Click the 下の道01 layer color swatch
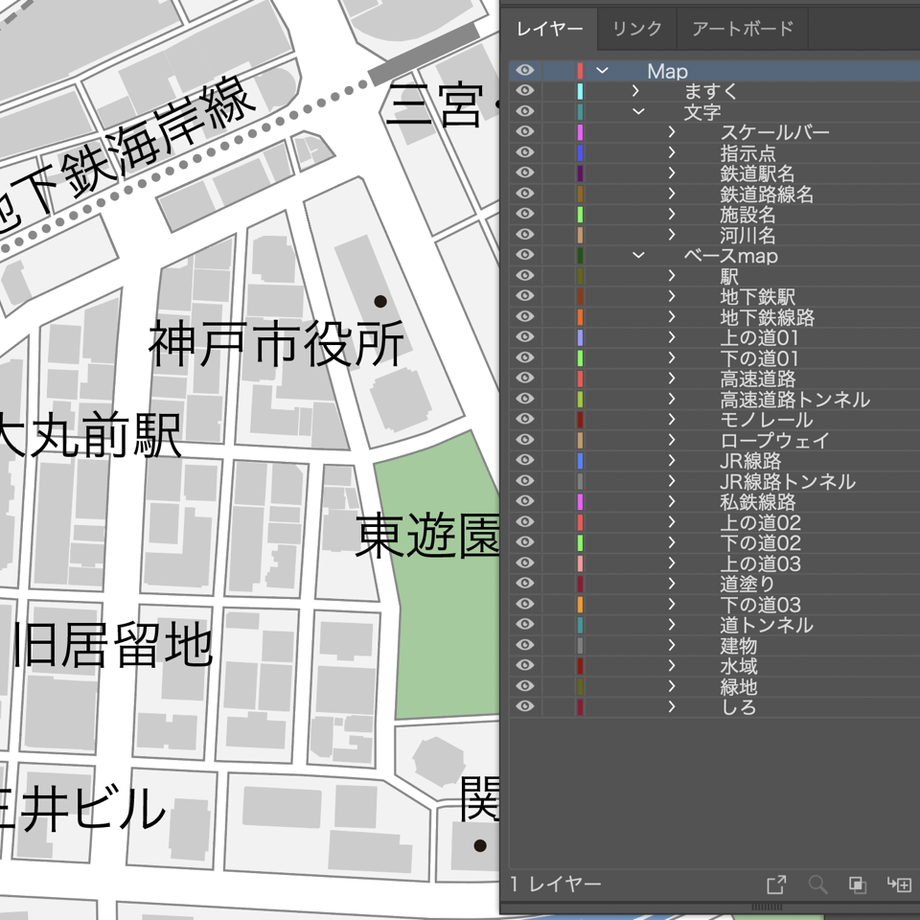920x920 pixels. pos(580,358)
